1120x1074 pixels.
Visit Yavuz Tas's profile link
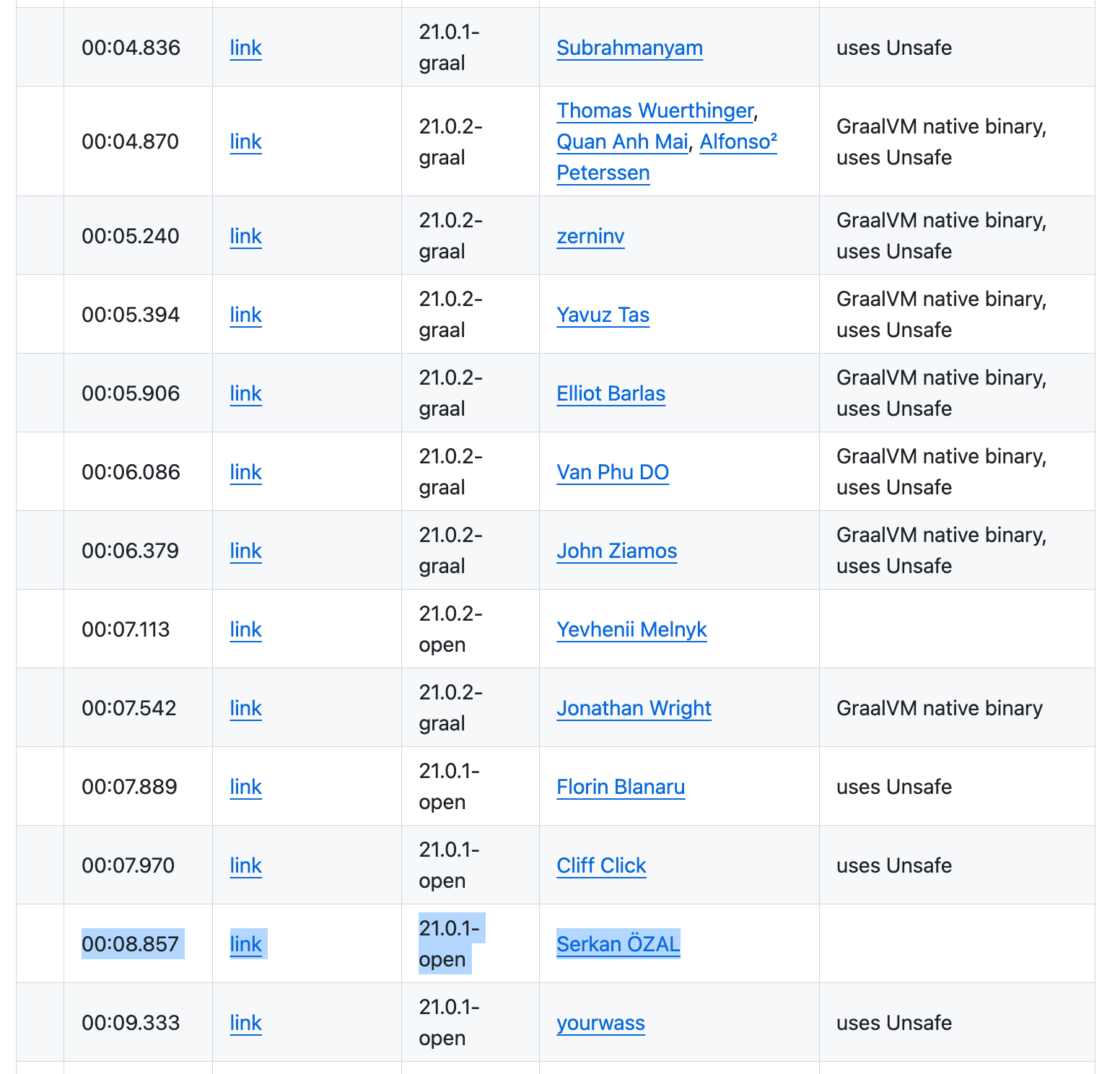(603, 315)
